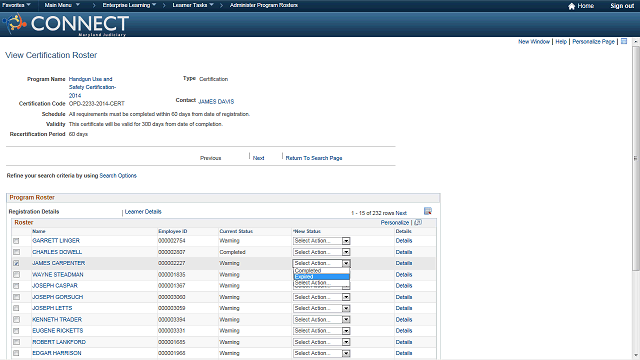
Task: Check the box for KENNETH TRADER
Action: 16,320
